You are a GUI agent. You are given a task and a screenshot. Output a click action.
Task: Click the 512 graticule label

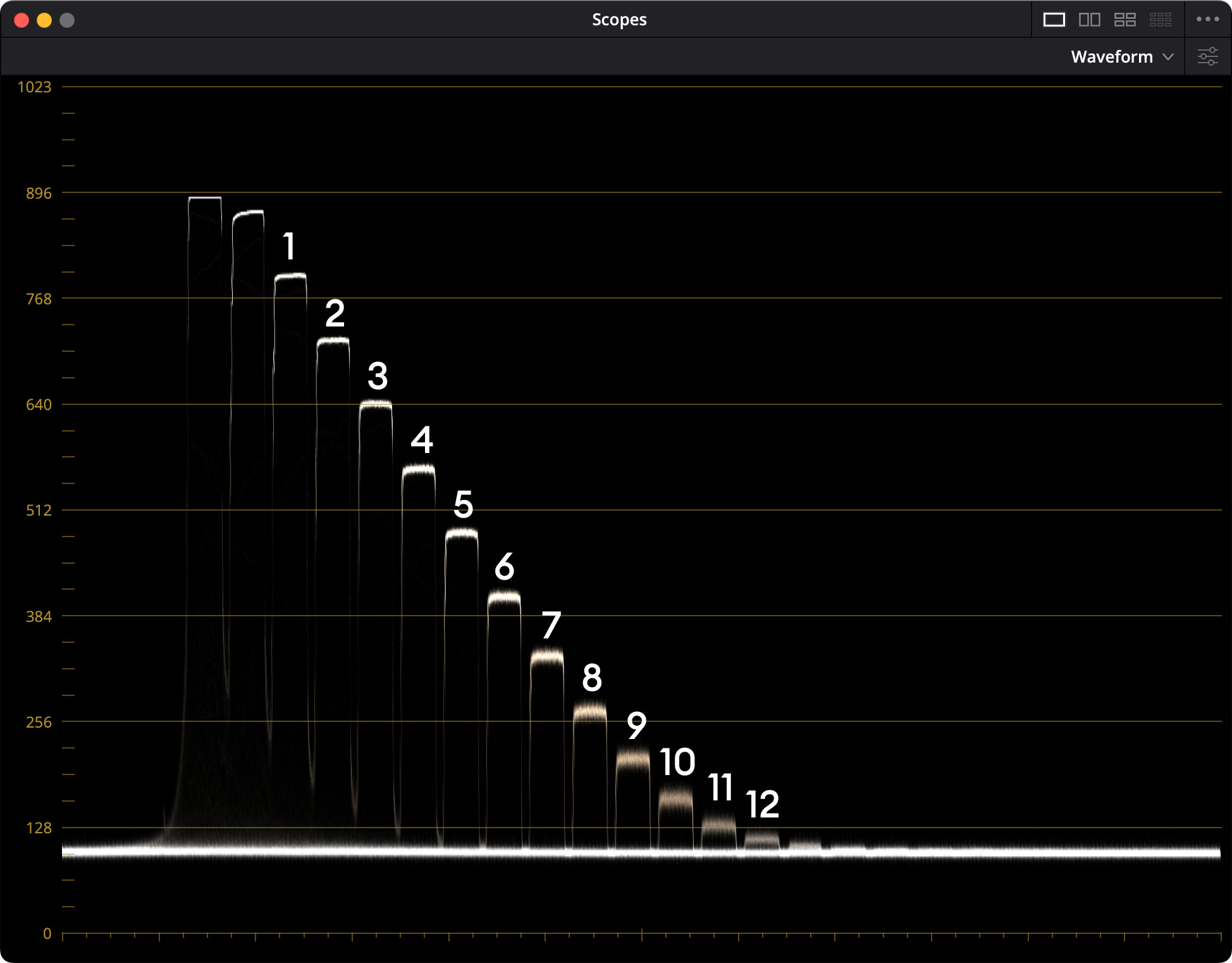coord(39,510)
